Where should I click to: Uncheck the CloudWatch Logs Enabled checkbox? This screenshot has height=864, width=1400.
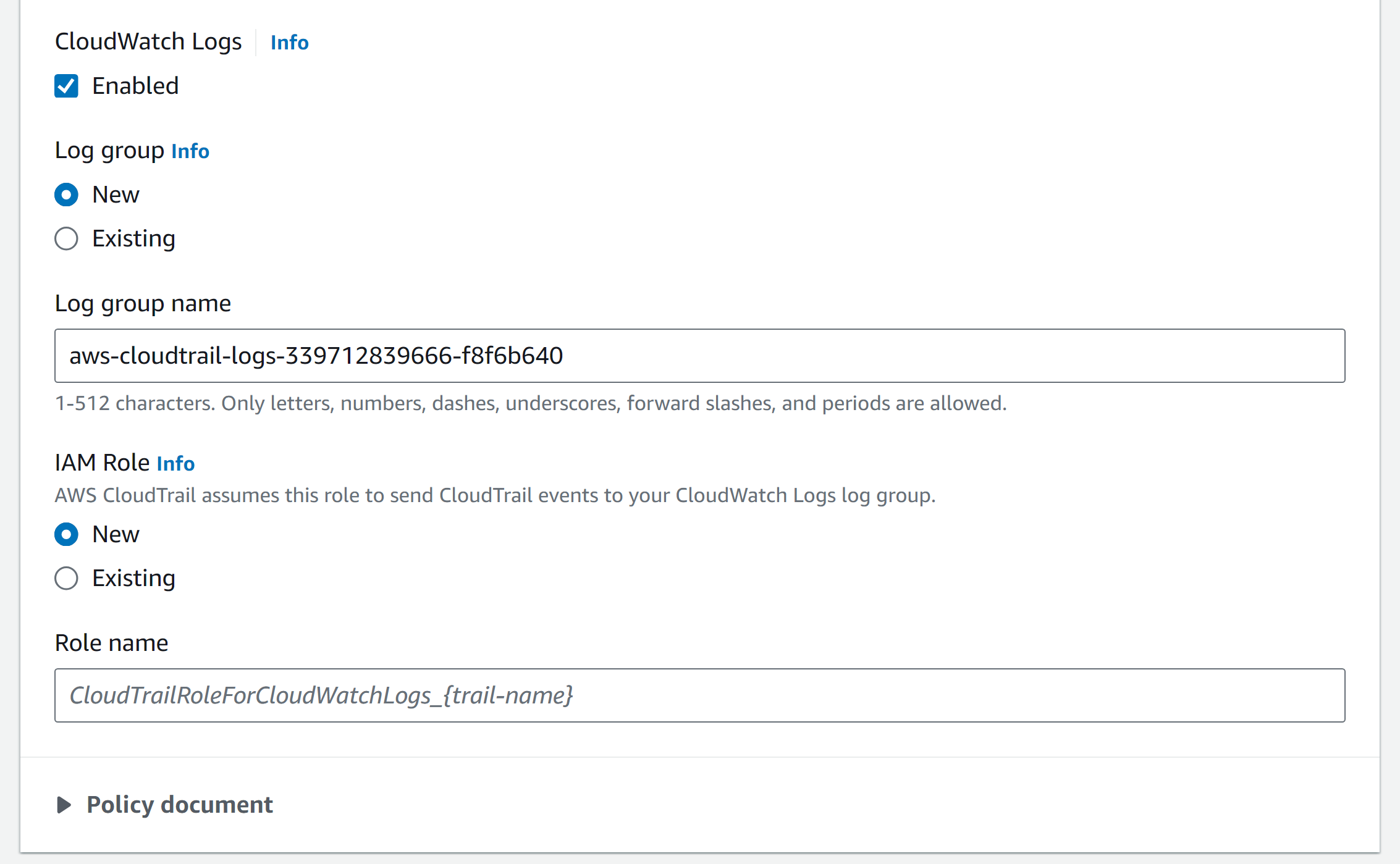[x=66, y=86]
